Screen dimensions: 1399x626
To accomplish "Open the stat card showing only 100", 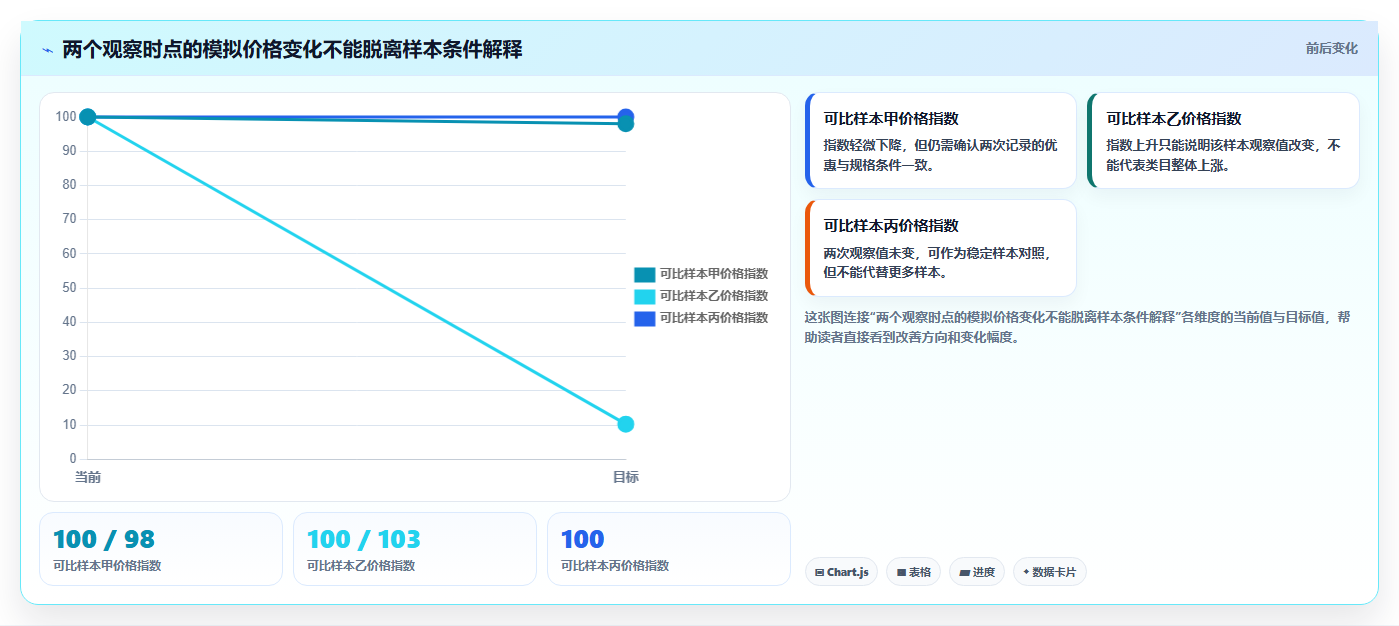I will pyautogui.click(x=669, y=549).
